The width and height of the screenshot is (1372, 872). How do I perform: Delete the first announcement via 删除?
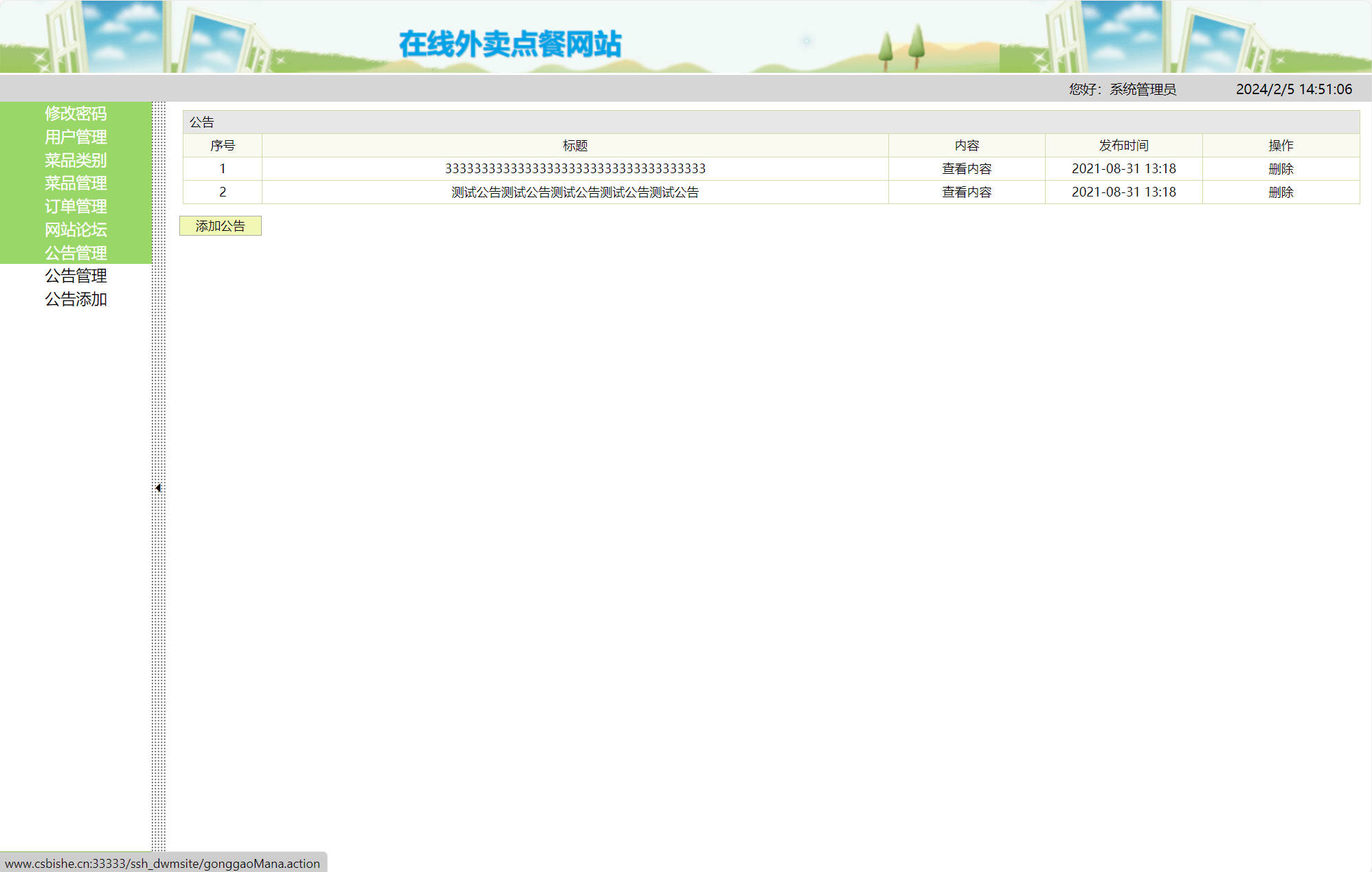click(x=1282, y=168)
